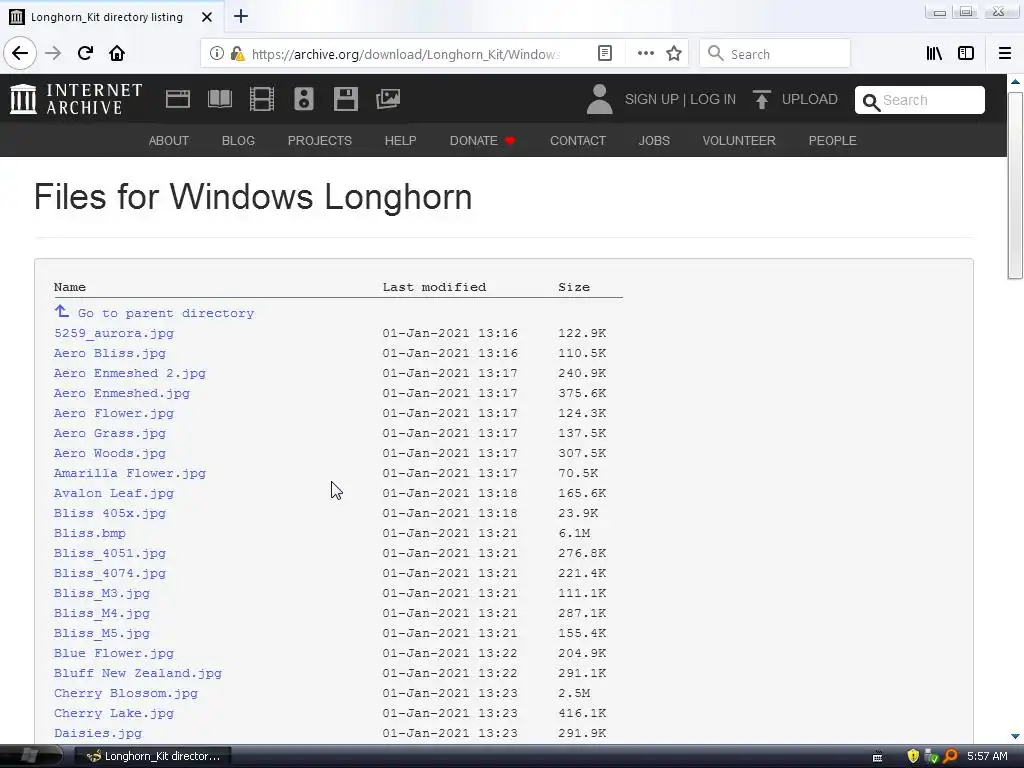This screenshot has width=1024, height=768.
Task: Open the PEOPLE menu item
Action: pos(833,140)
